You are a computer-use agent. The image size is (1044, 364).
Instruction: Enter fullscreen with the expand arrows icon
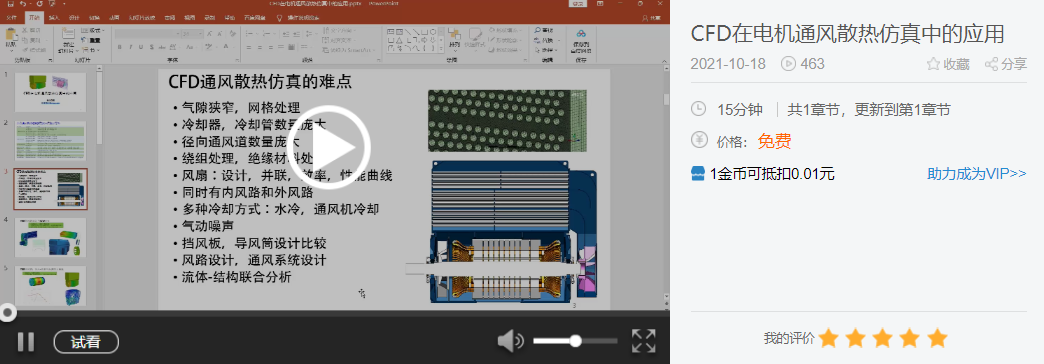(x=643, y=341)
